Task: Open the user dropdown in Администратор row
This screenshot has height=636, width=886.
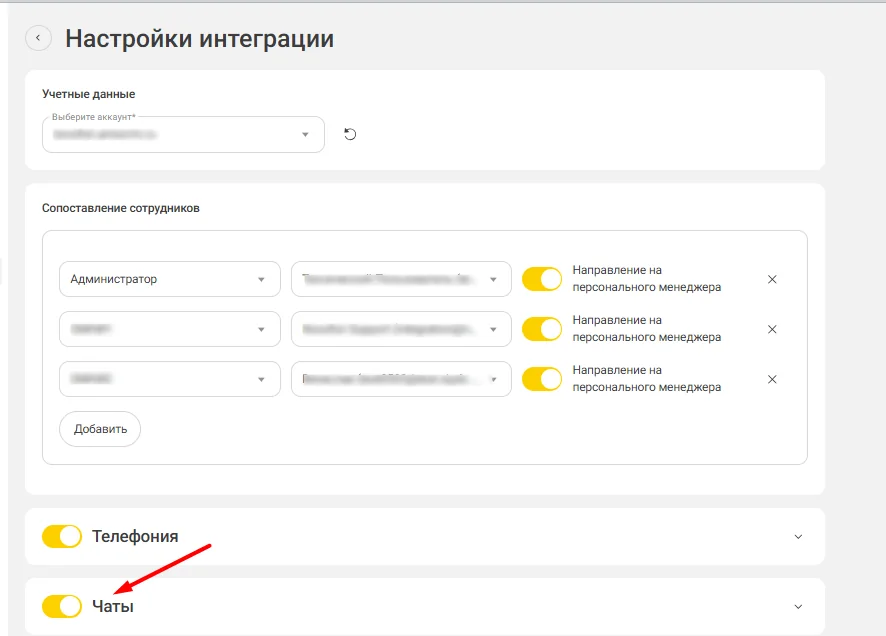Action: tap(401, 279)
